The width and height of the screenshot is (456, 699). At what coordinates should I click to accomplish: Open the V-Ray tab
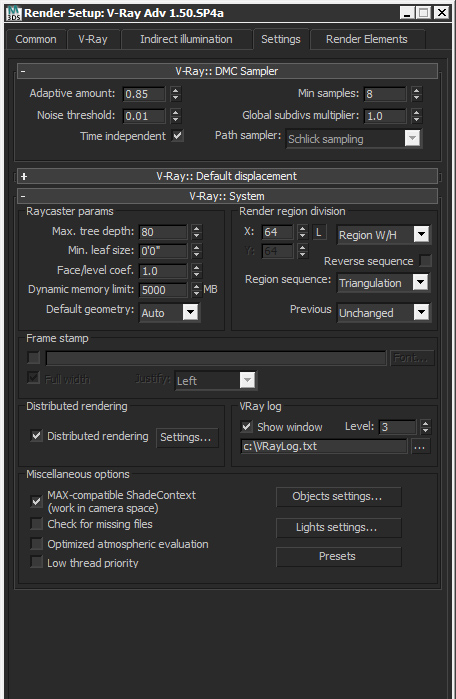pos(93,39)
